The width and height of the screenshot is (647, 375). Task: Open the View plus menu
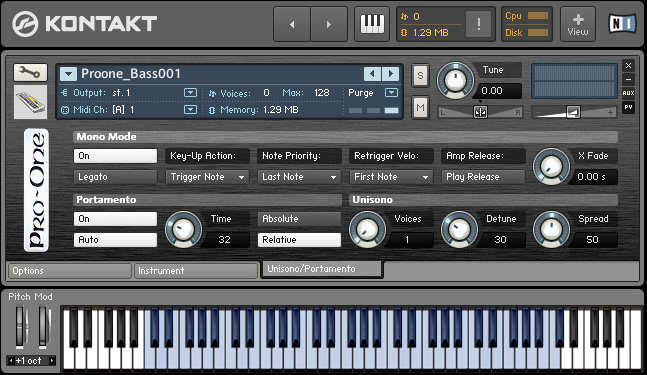coord(578,24)
